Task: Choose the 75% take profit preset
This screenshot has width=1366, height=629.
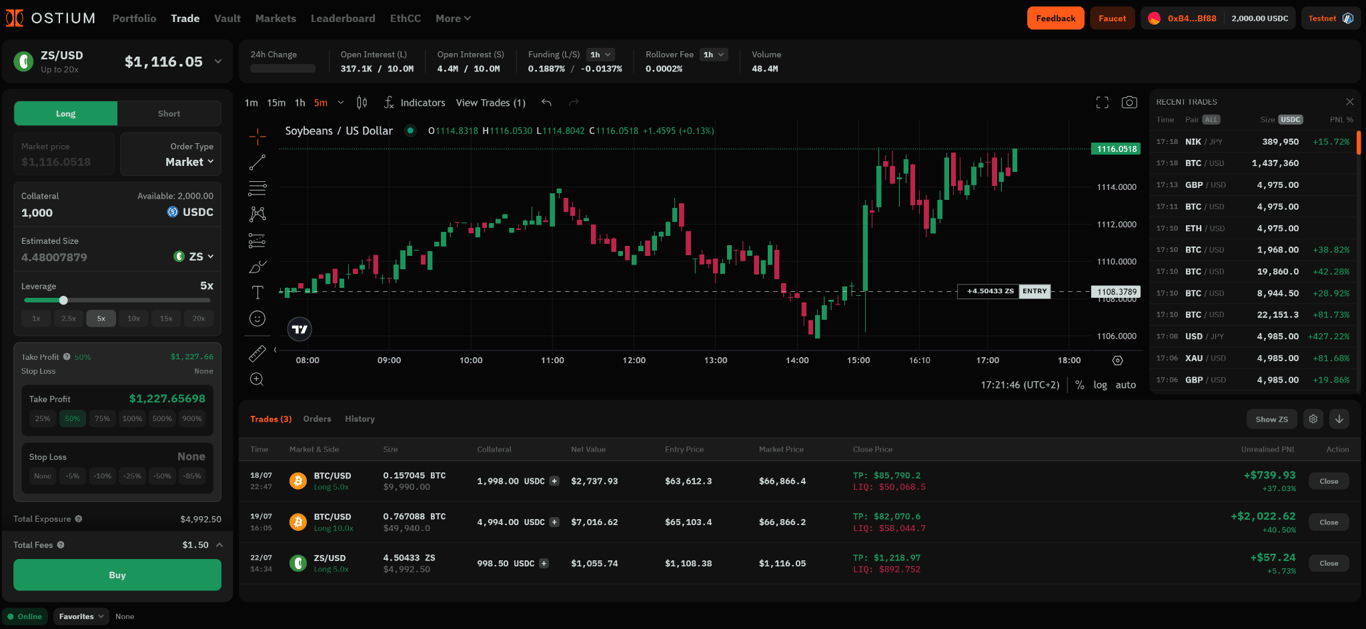Action: (102, 419)
